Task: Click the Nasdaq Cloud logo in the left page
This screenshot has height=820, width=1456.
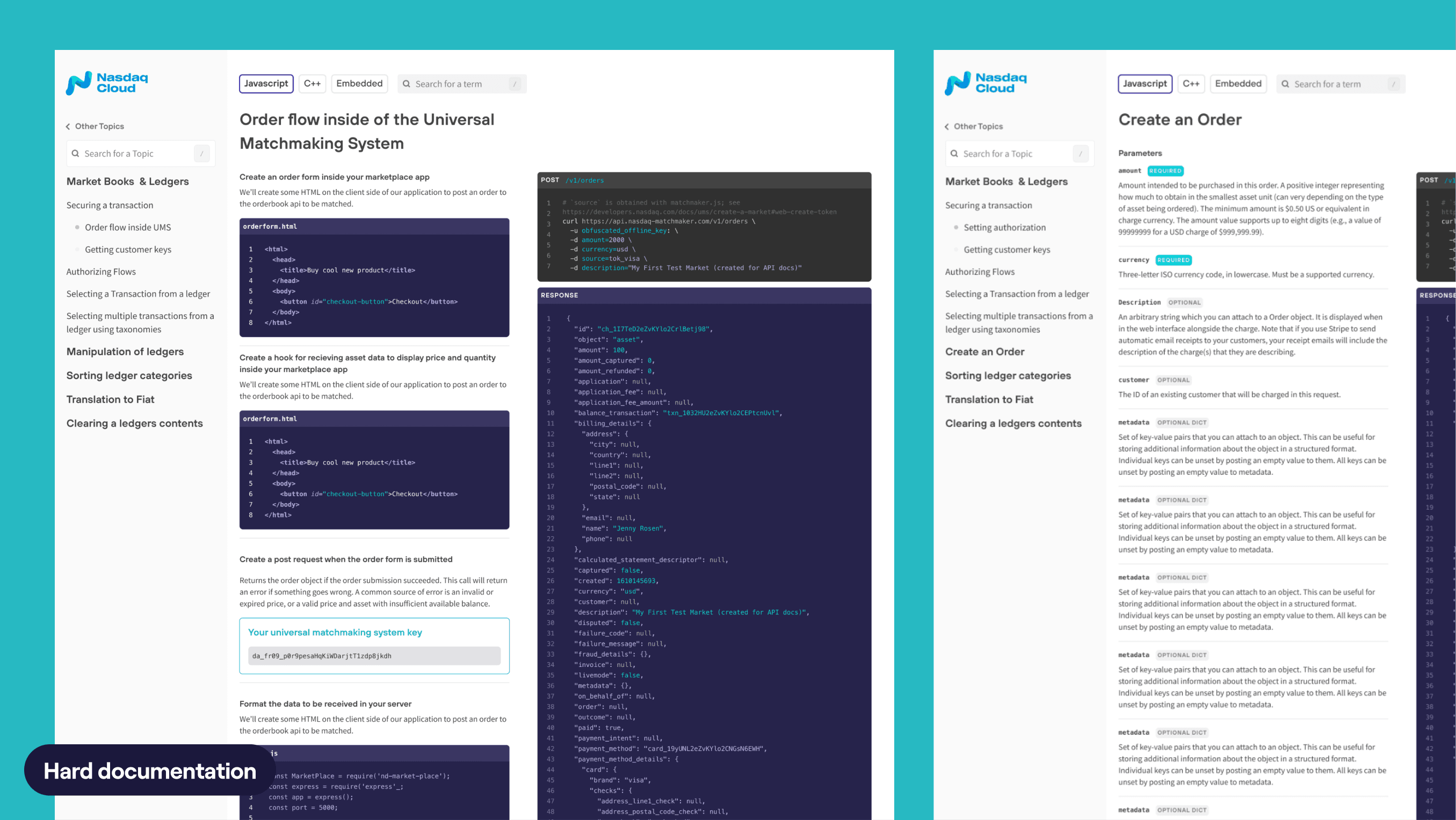Action: pyautogui.click(x=107, y=83)
